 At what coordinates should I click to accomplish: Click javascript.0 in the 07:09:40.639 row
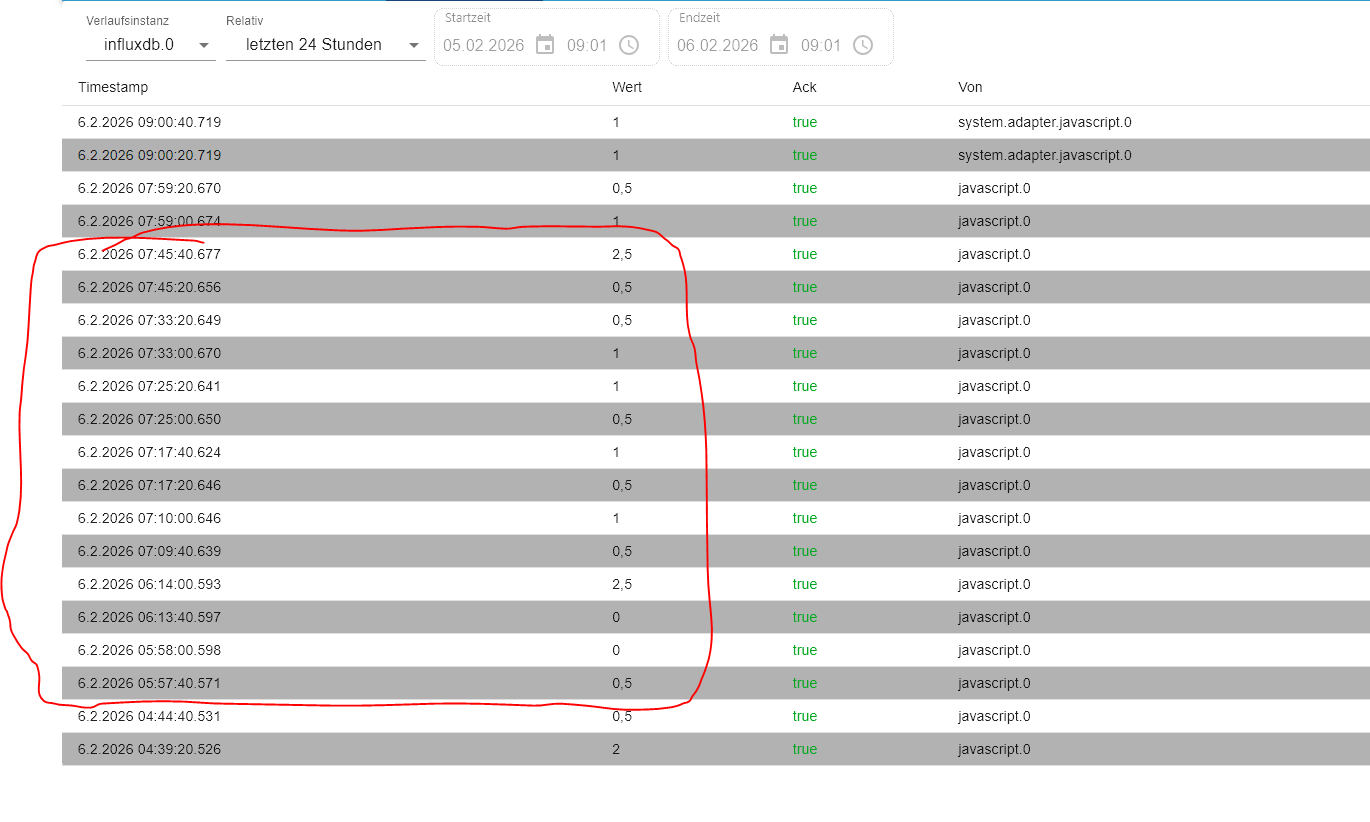(994, 551)
